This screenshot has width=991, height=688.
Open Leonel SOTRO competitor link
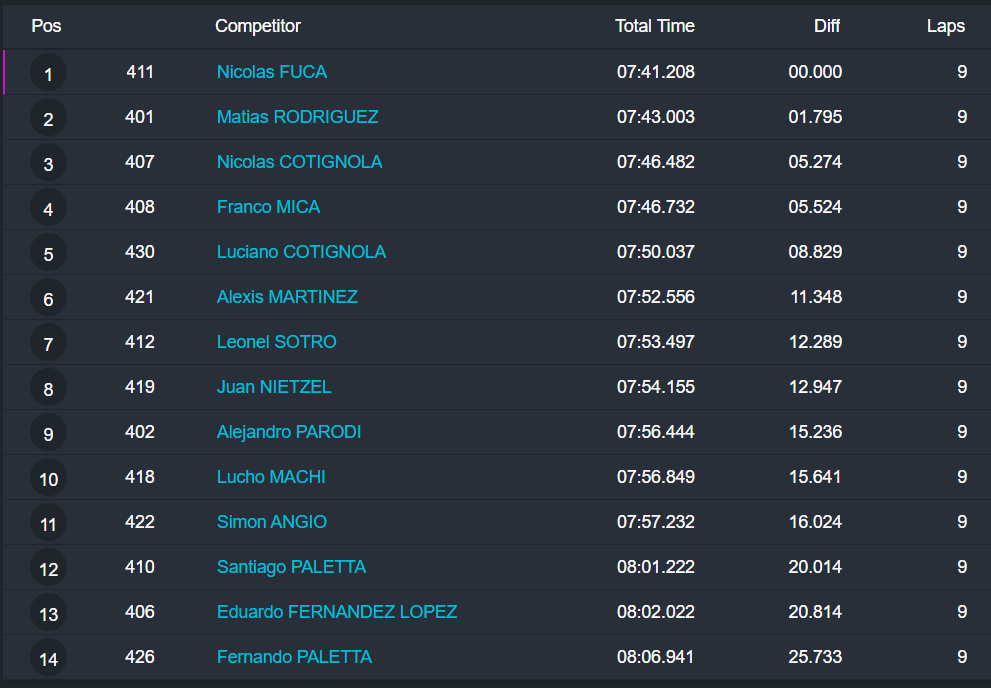click(x=276, y=342)
